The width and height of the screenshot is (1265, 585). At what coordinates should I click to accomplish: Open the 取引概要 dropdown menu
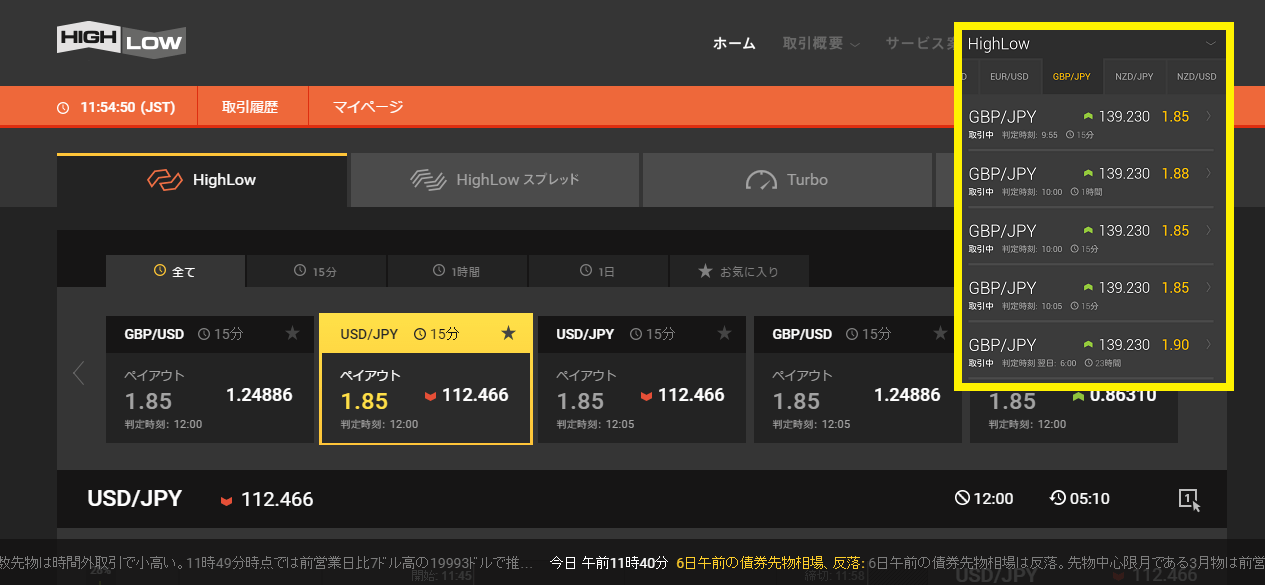821,43
